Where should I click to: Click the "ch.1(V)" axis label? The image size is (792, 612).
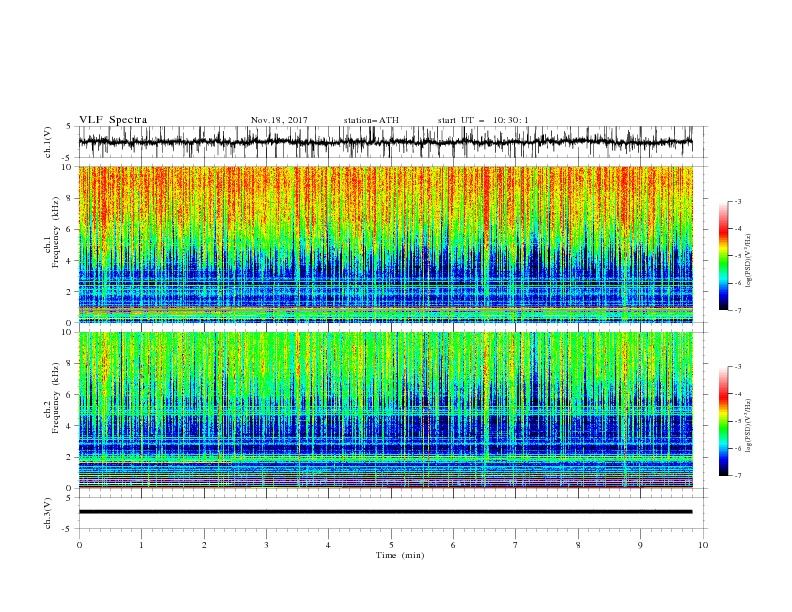[48, 142]
